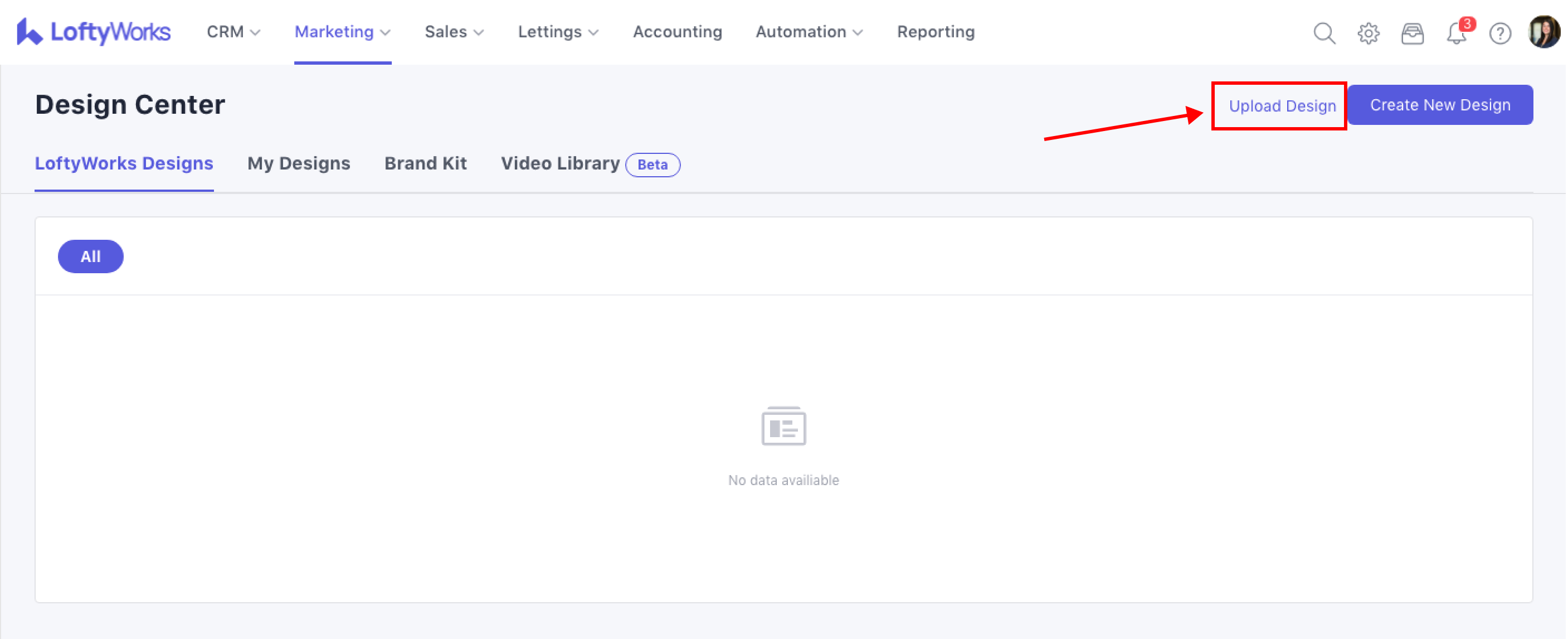
Task: Click the Upload Design button
Action: tap(1282, 106)
